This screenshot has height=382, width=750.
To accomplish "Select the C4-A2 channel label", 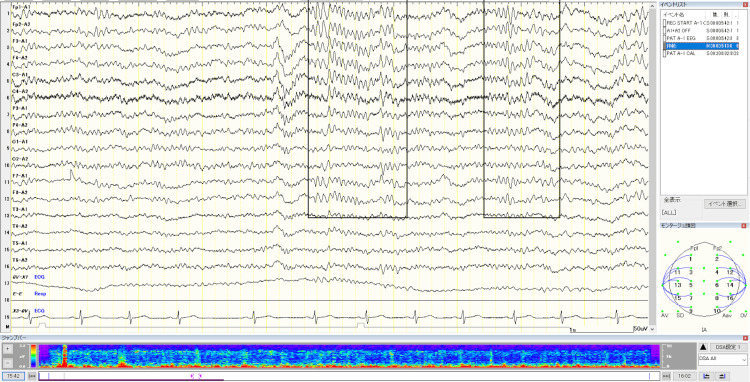I will 20,91.
